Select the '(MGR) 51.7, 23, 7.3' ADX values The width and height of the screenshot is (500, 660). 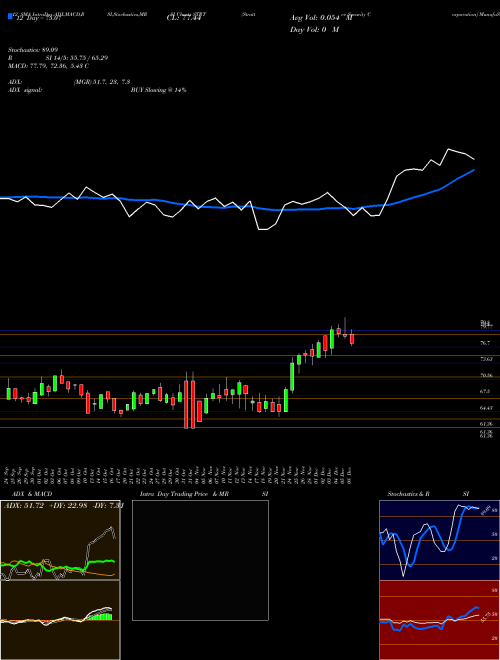(x=102, y=82)
